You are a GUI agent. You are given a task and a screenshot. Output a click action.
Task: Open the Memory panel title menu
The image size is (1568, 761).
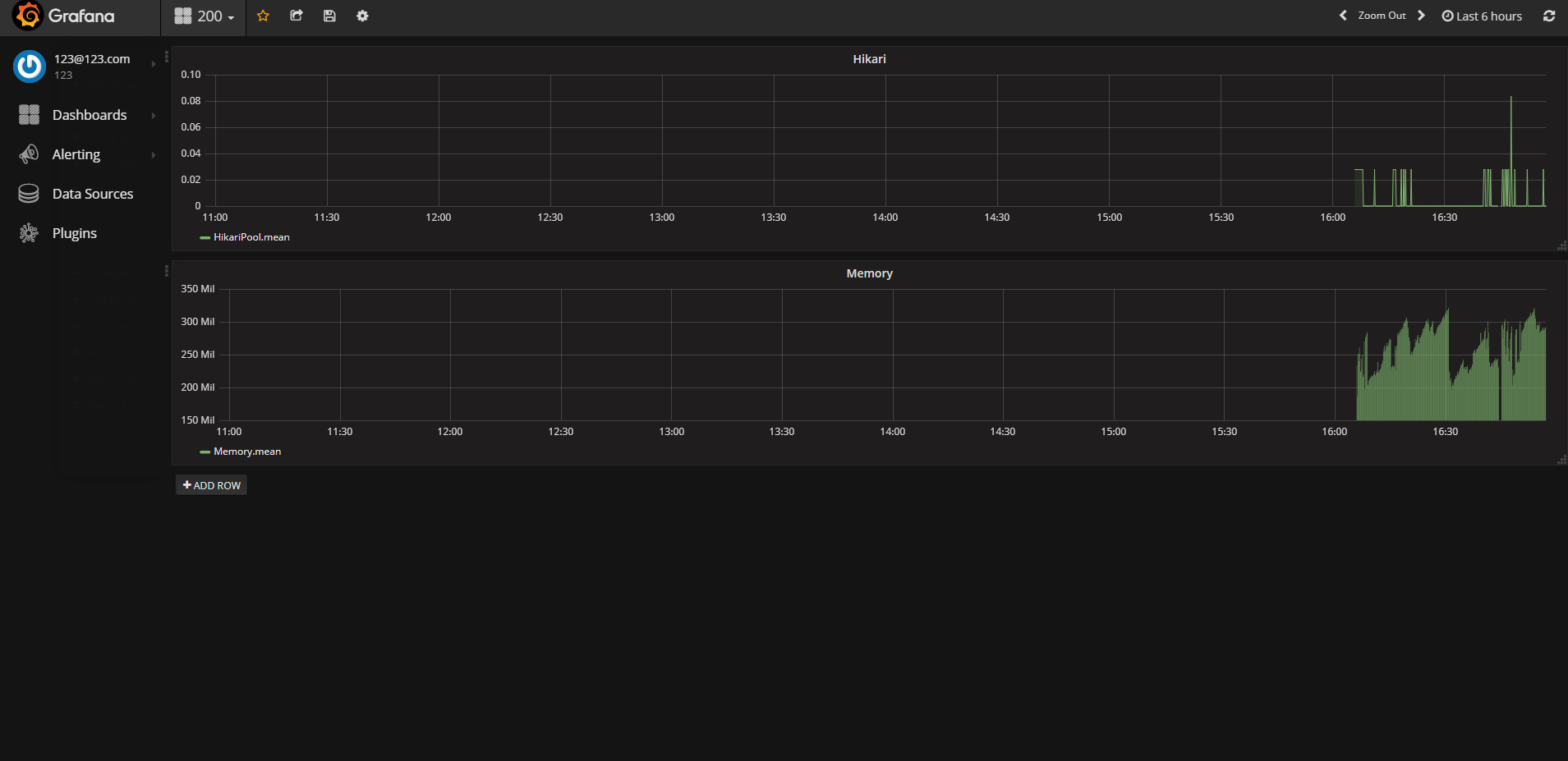tap(869, 273)
